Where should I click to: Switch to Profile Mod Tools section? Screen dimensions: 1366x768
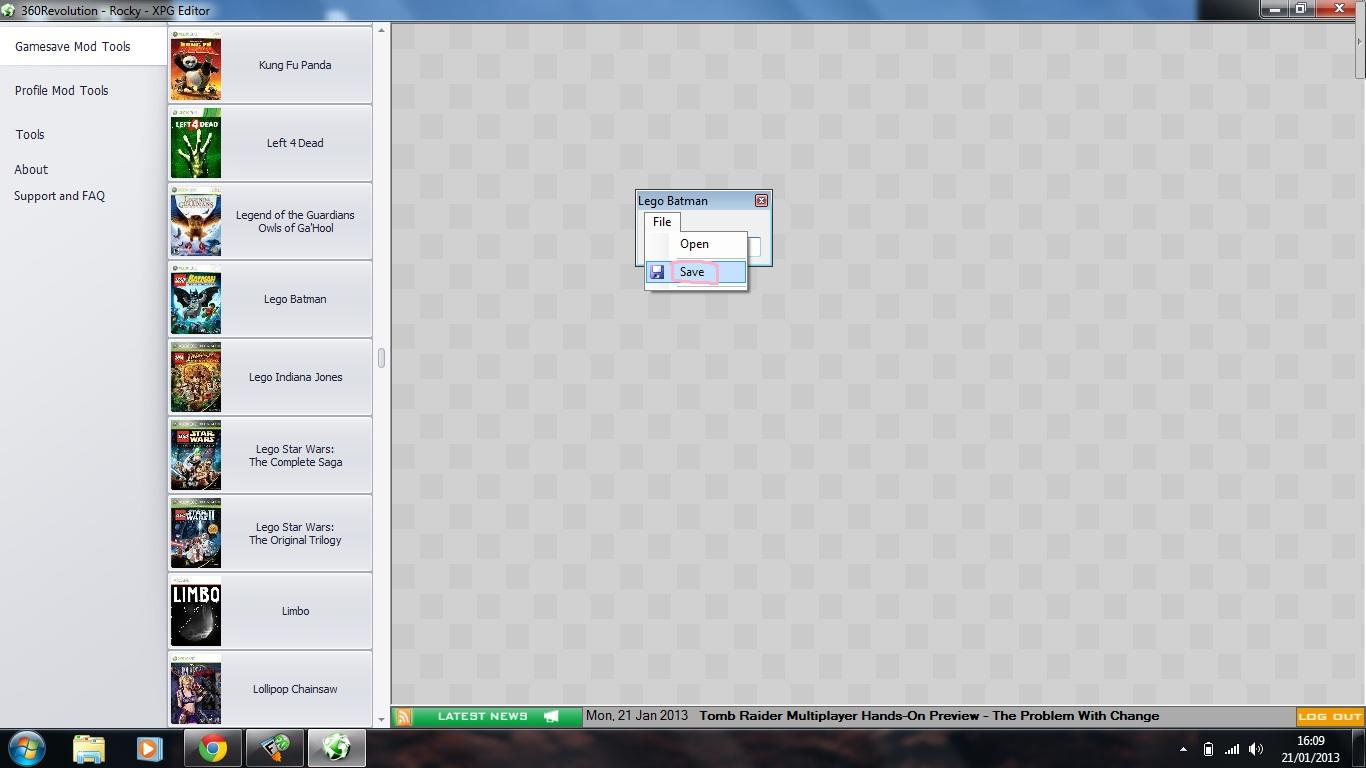[x=62, y=90]
